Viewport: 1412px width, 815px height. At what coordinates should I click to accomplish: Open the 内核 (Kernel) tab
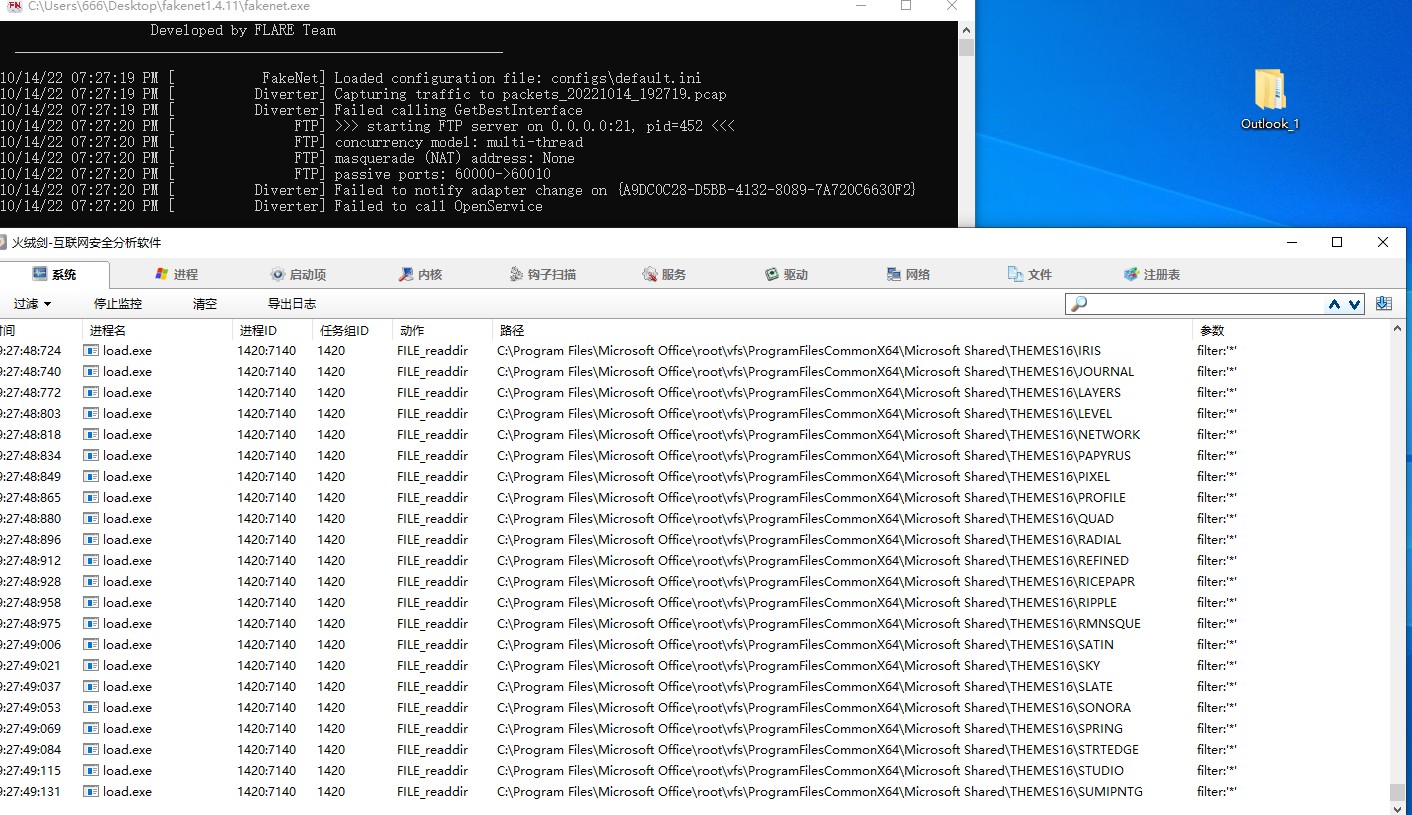420,275
